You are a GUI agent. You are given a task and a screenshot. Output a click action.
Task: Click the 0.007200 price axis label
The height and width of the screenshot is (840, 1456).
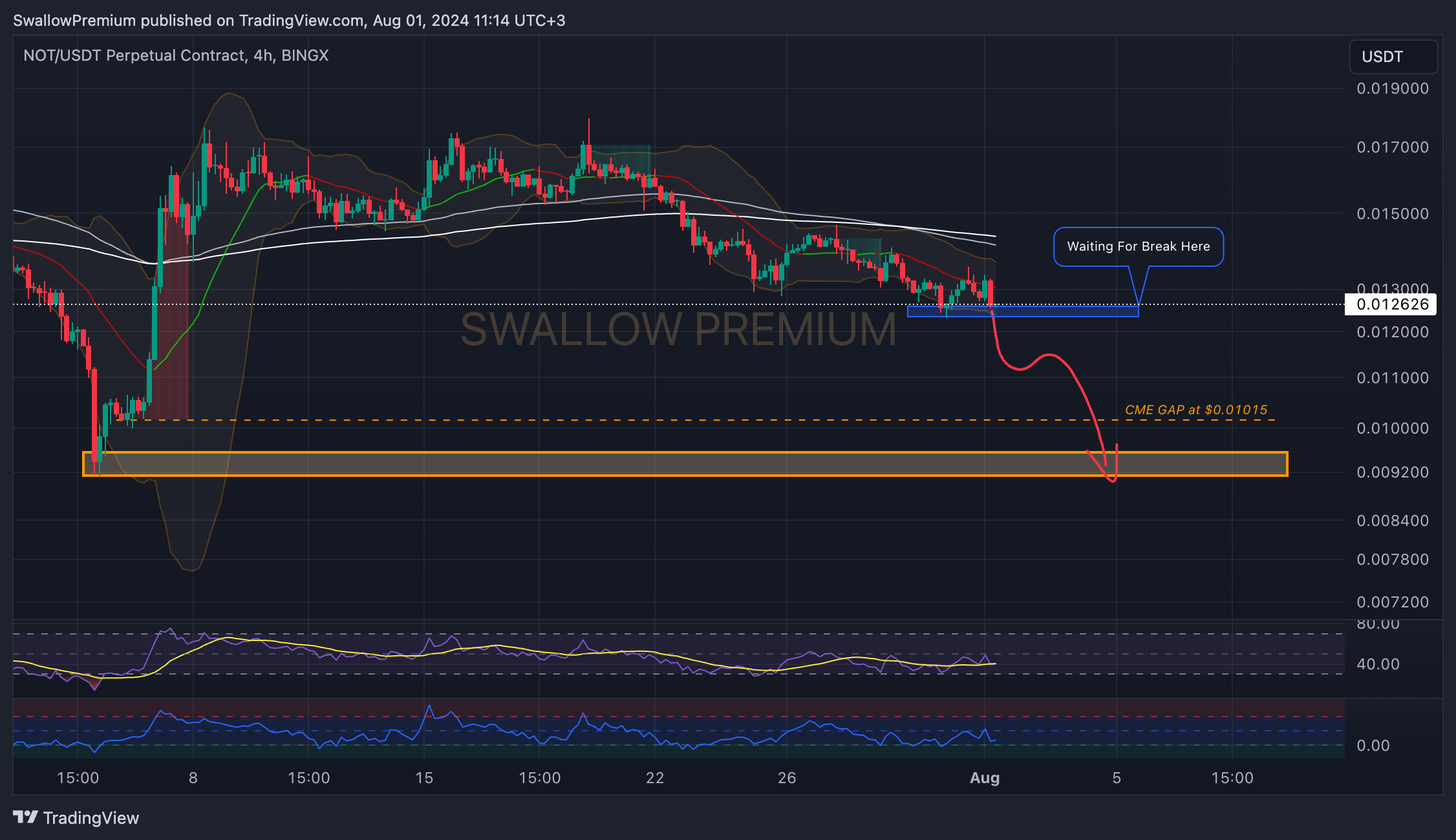pyautogui.click(x=1393, y=602)
